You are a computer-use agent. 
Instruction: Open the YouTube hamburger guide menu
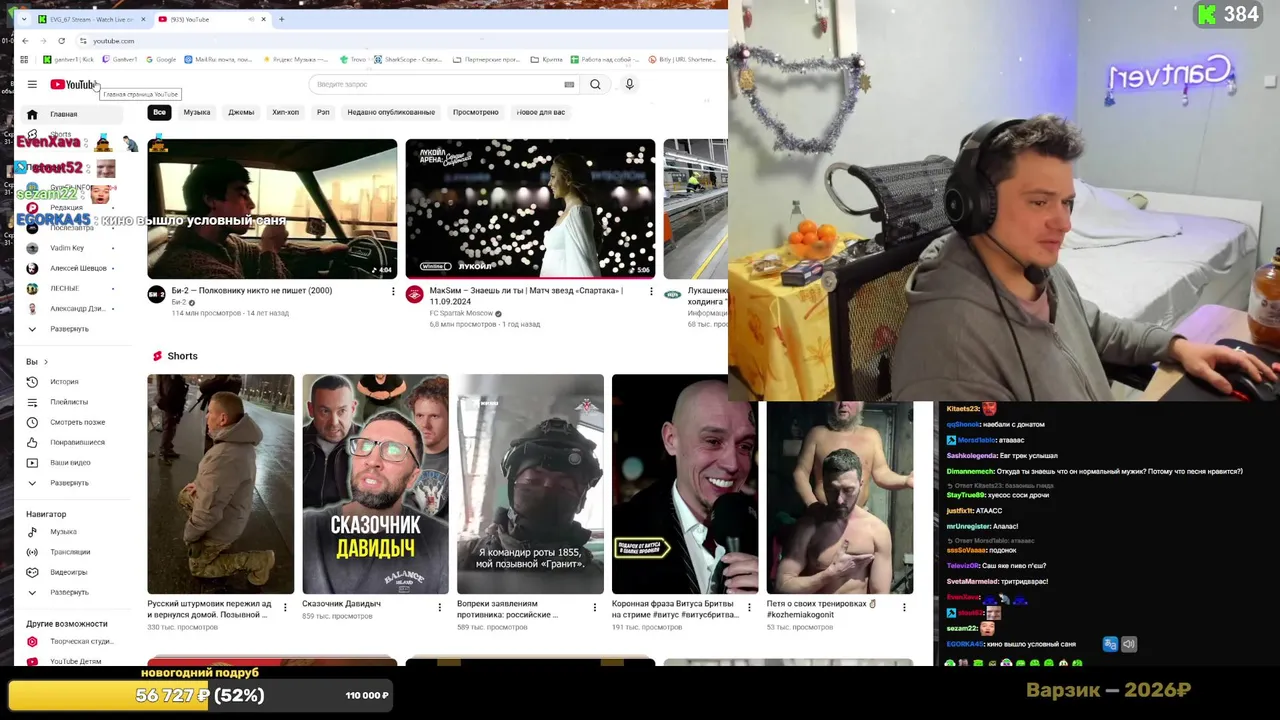32,84
